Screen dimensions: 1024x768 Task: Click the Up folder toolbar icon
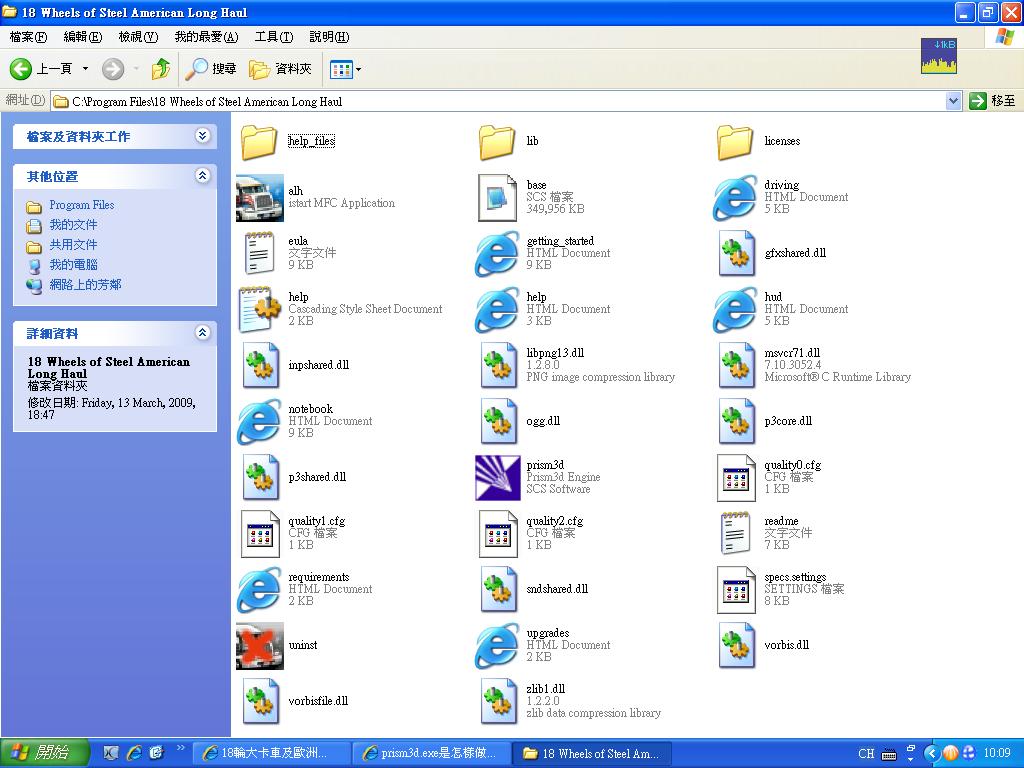tap(160, 69)
